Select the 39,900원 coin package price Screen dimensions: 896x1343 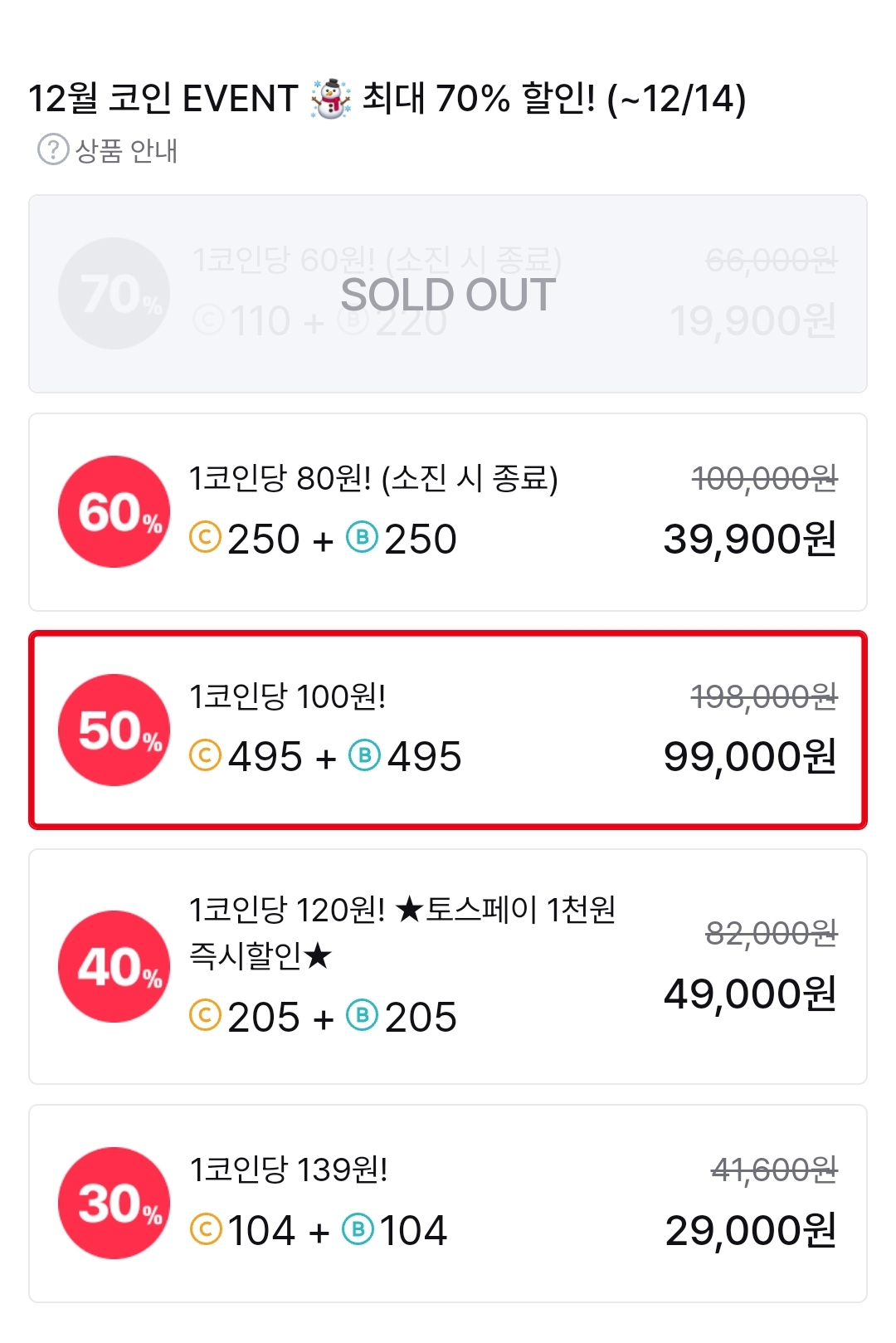[x=750, y=539]
